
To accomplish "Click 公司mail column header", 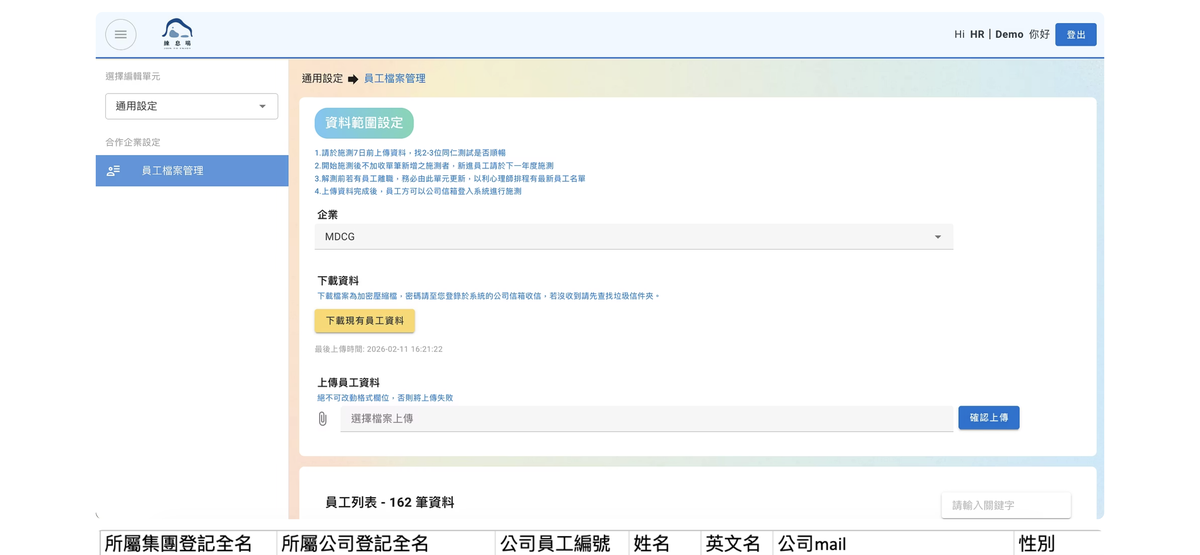I will tap(812, 544).
